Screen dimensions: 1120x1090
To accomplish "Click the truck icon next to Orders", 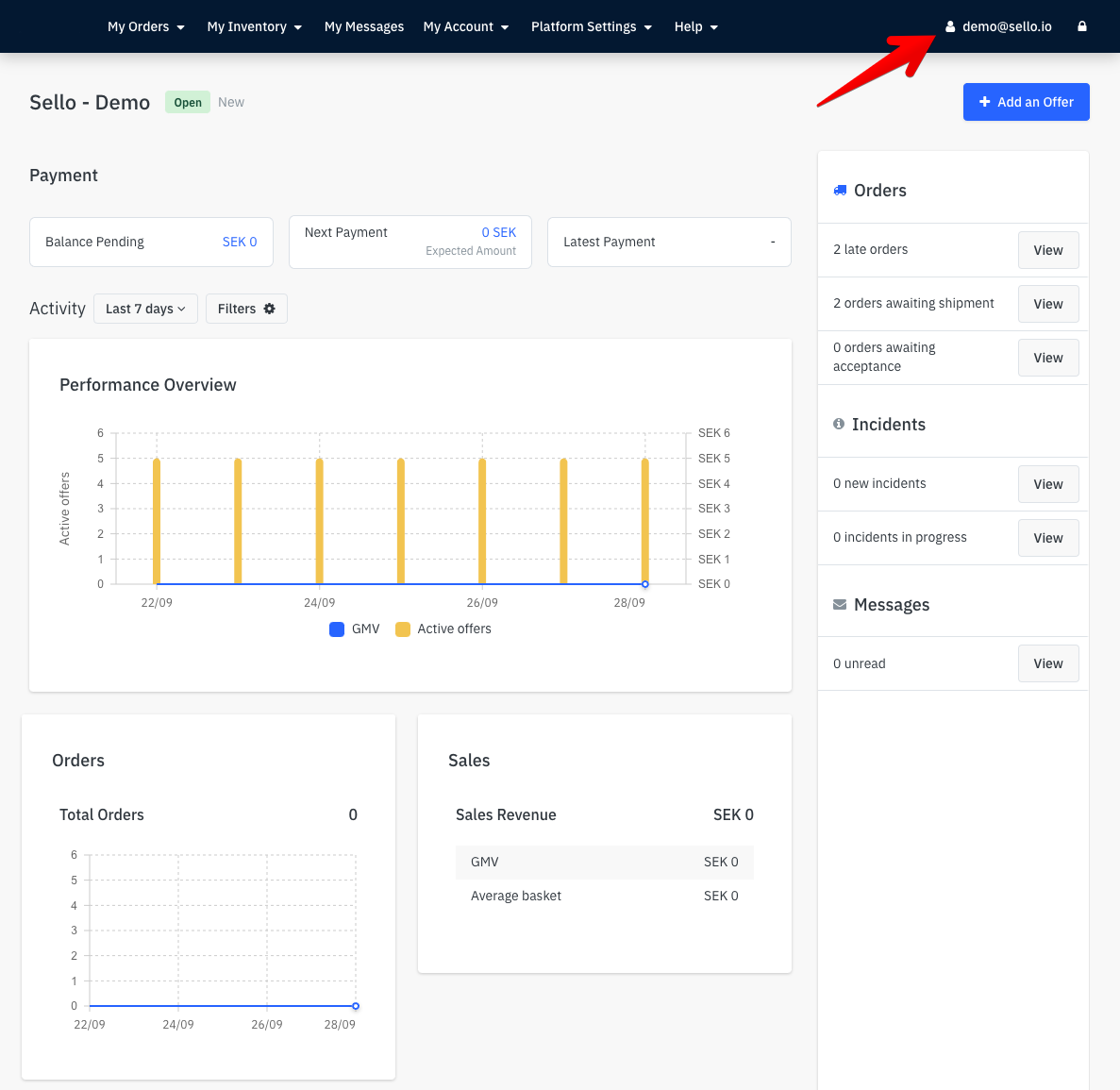I will click(x=840, y=190).
